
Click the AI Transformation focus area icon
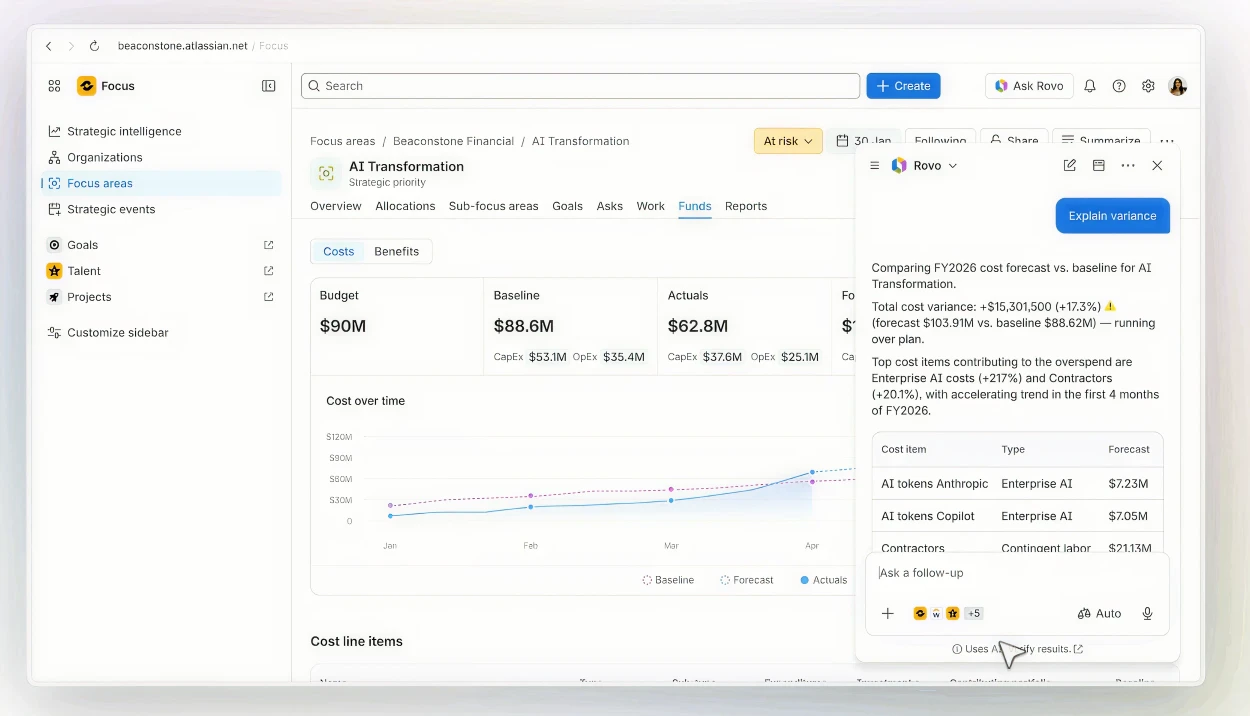pyautogui.click(x=326, y=173)
